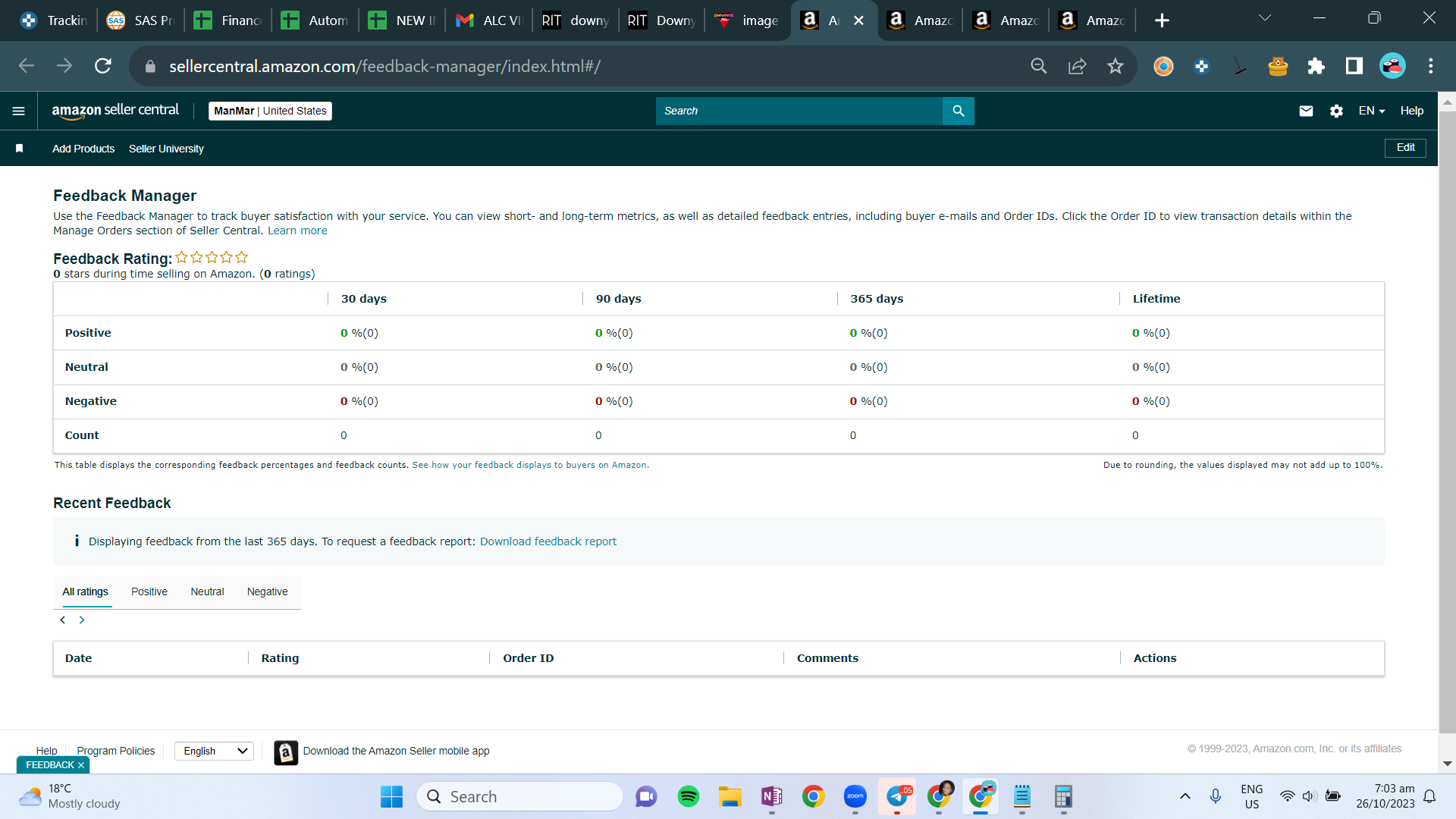
Task: Open the weather widget showing 18°C
Action: pos(70,796)
